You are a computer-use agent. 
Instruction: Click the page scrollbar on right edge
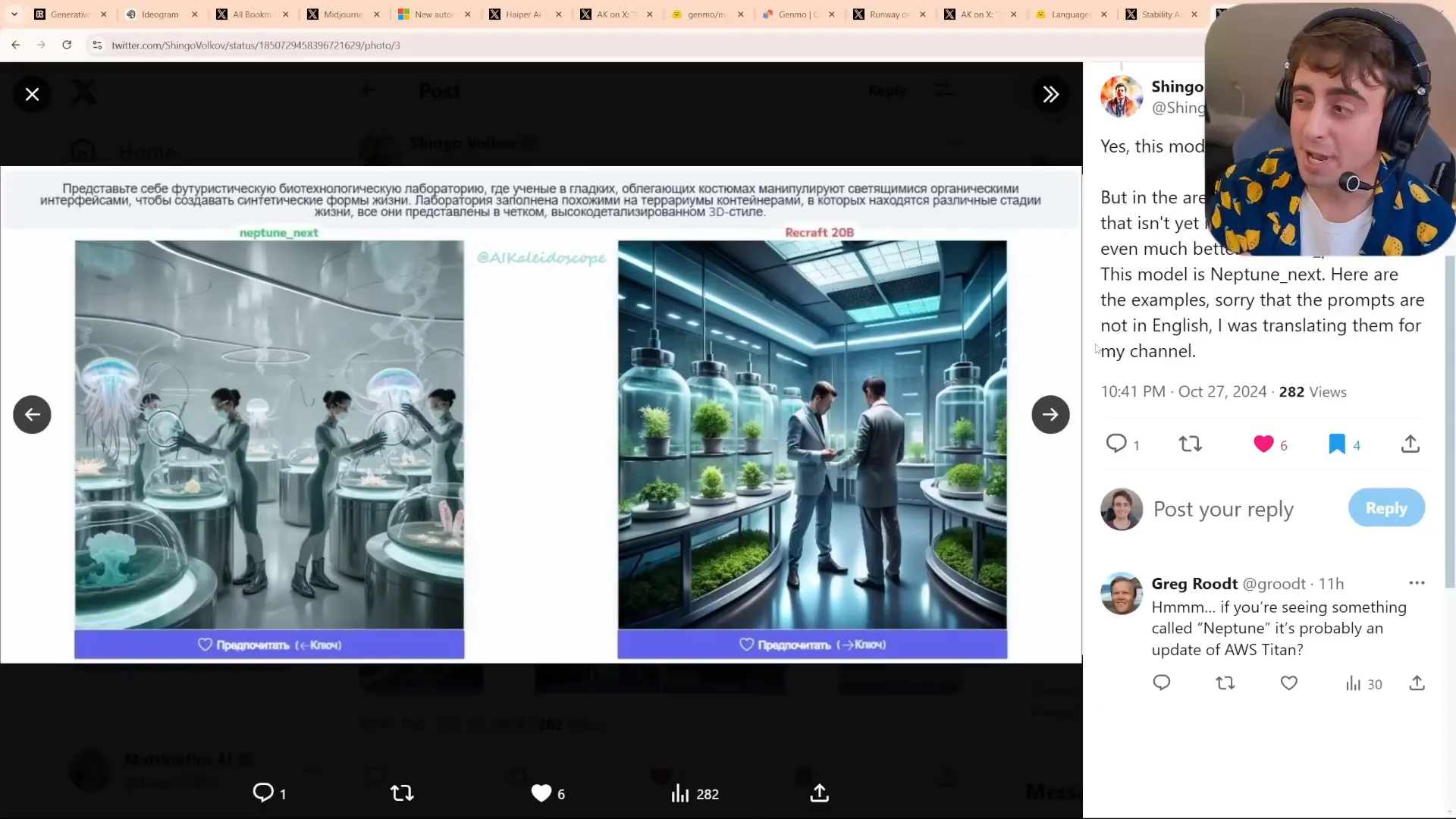pos(1450,421)
